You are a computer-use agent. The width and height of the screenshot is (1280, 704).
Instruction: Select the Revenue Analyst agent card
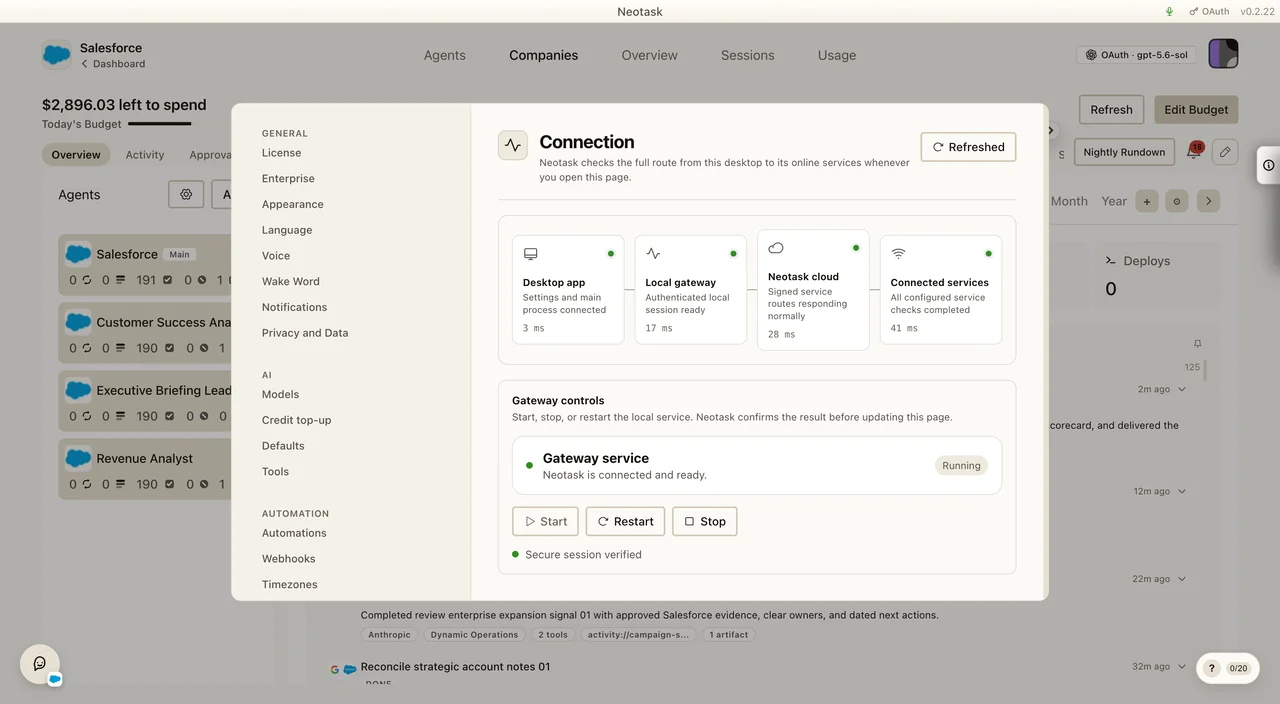pos(145,470)
